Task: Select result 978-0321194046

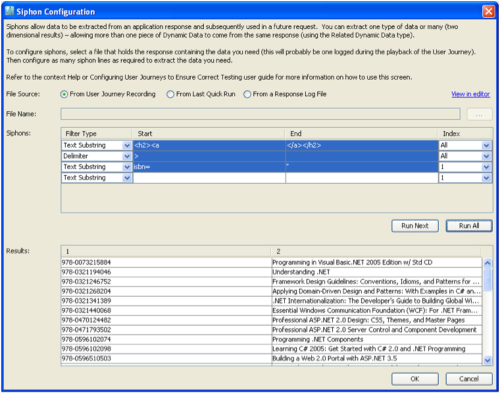Action: coord(166,272)
